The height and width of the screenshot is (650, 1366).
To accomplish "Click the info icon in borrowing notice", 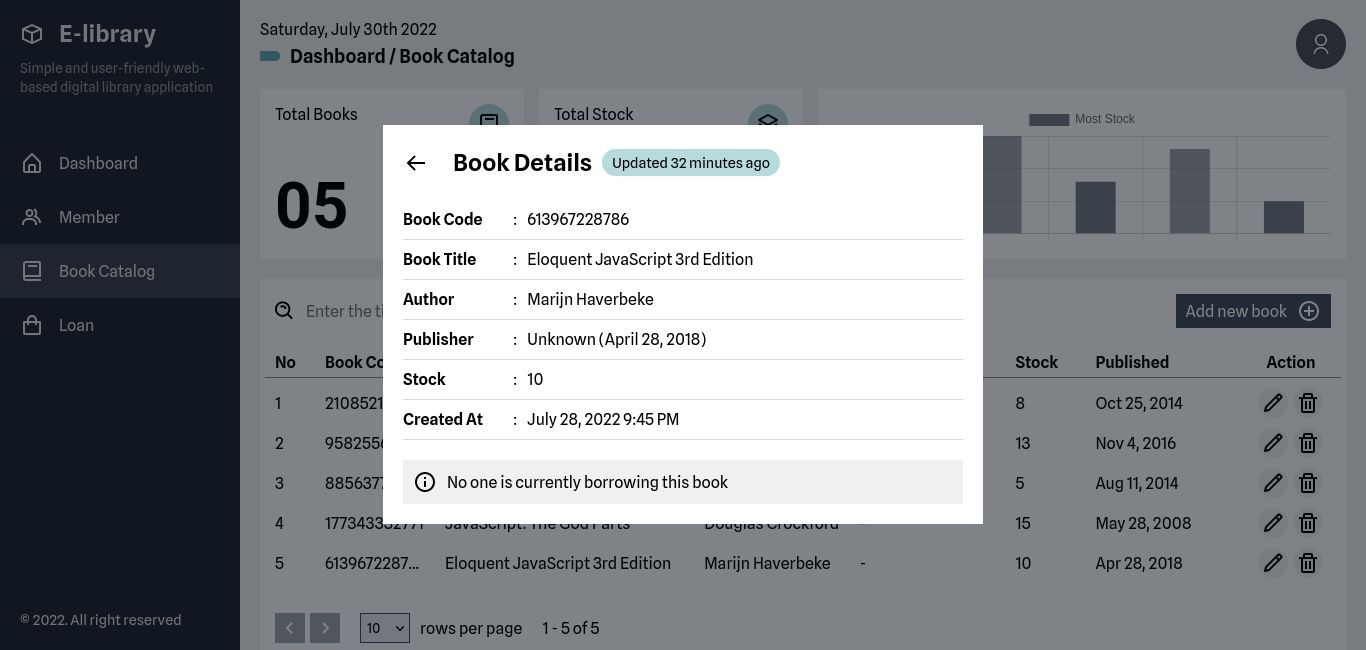I will pyautogui.click(x=425, y=482).
